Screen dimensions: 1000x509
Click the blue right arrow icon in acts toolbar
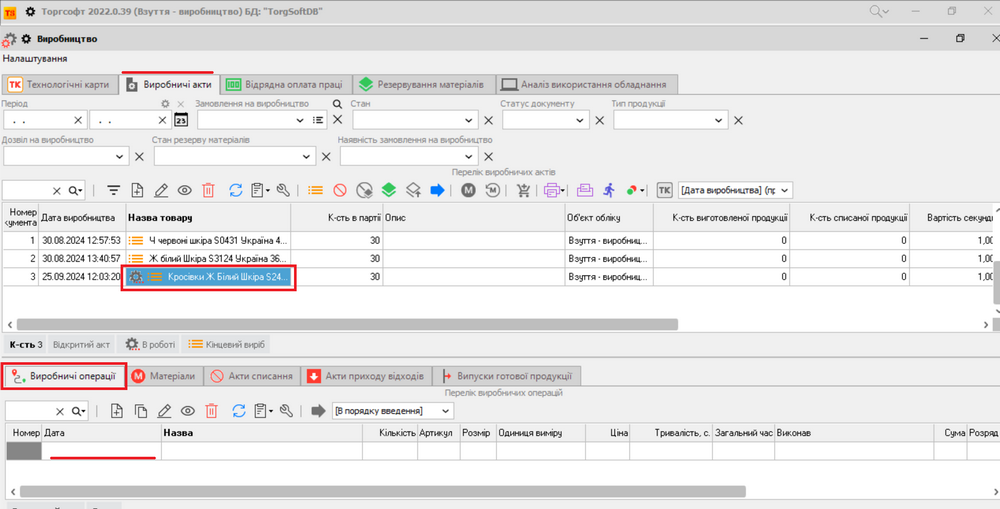[x=437, y=190]
